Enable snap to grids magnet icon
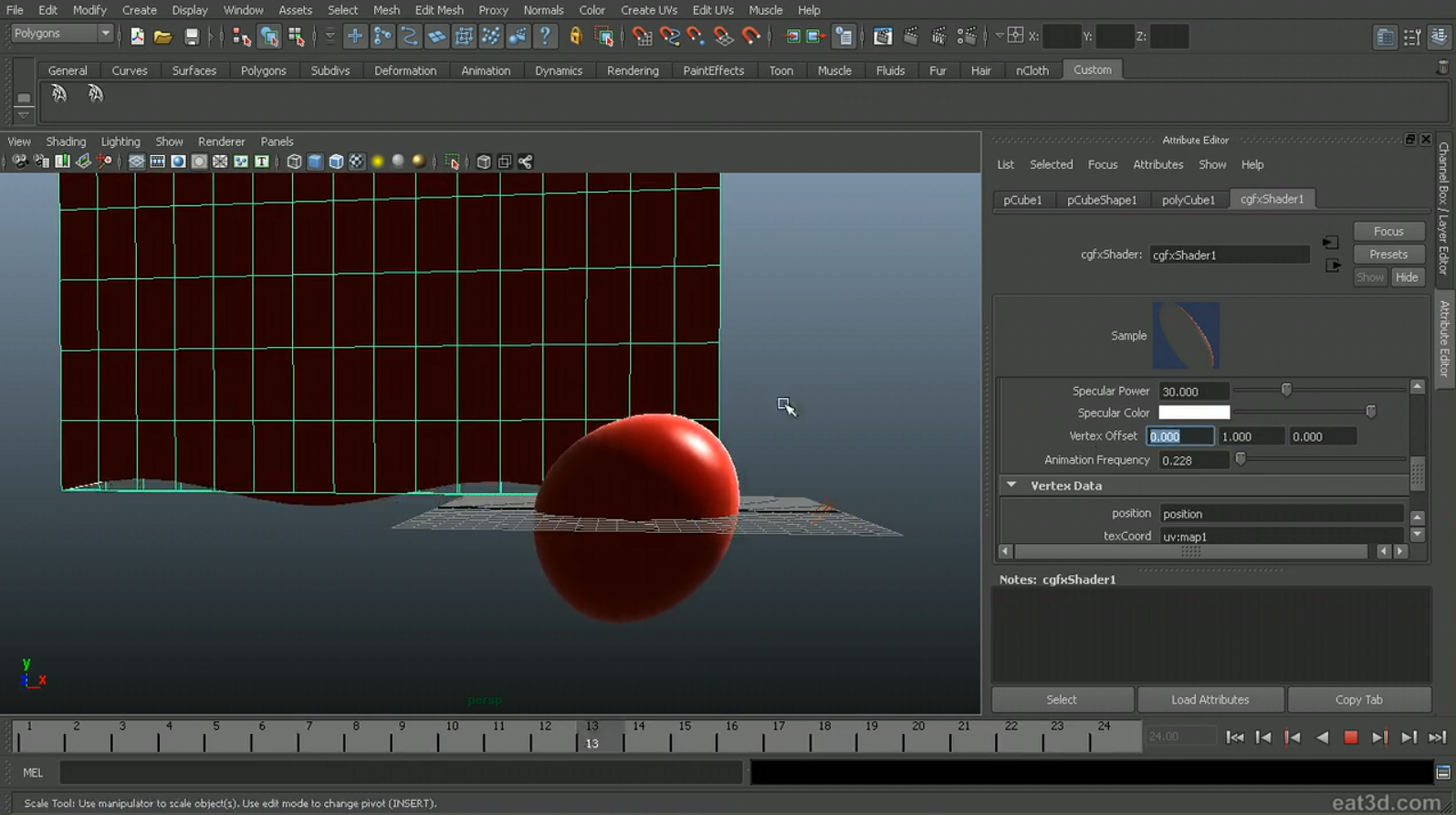1456x815 pixels. [642, 37]
